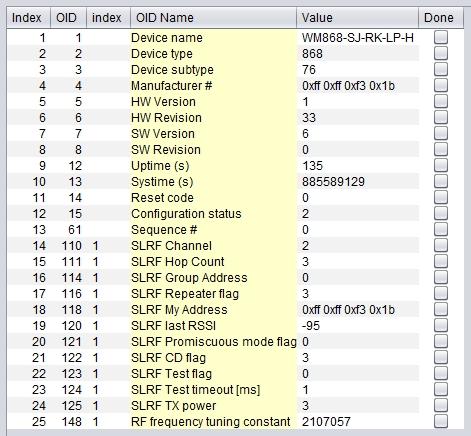Click the HW Revision value 33

click(x=309, y=118)
